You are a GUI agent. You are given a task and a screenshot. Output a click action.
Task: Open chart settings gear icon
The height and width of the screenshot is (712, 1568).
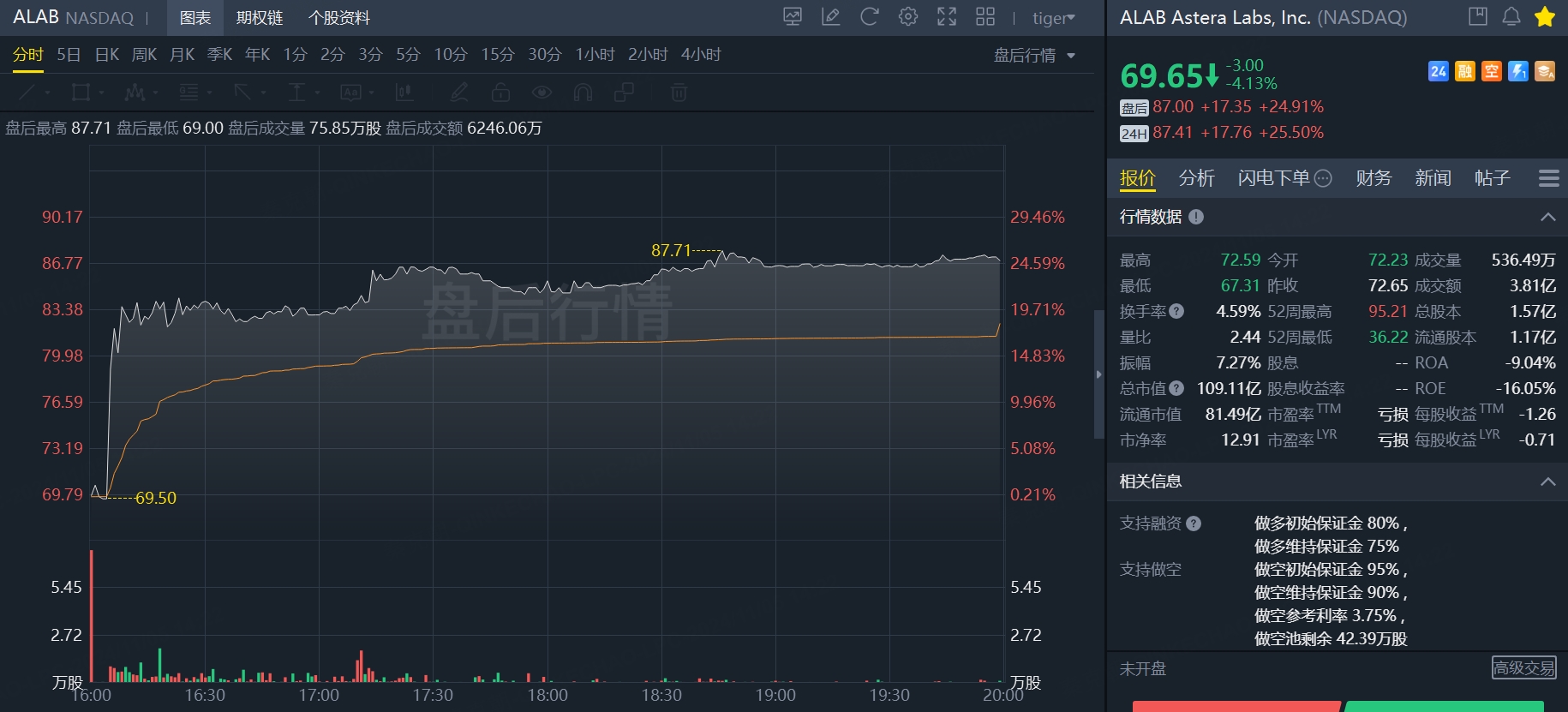(x=908, y=17)
